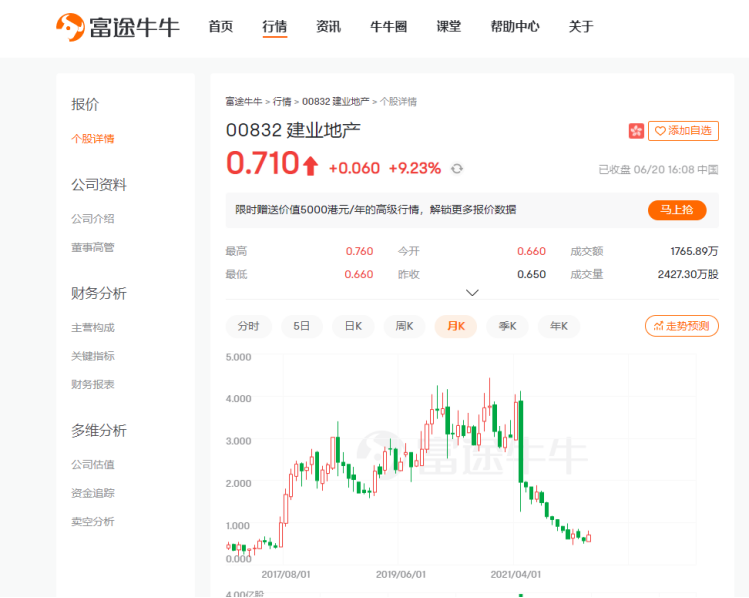Expand more quote details chevron

[472, 293]
